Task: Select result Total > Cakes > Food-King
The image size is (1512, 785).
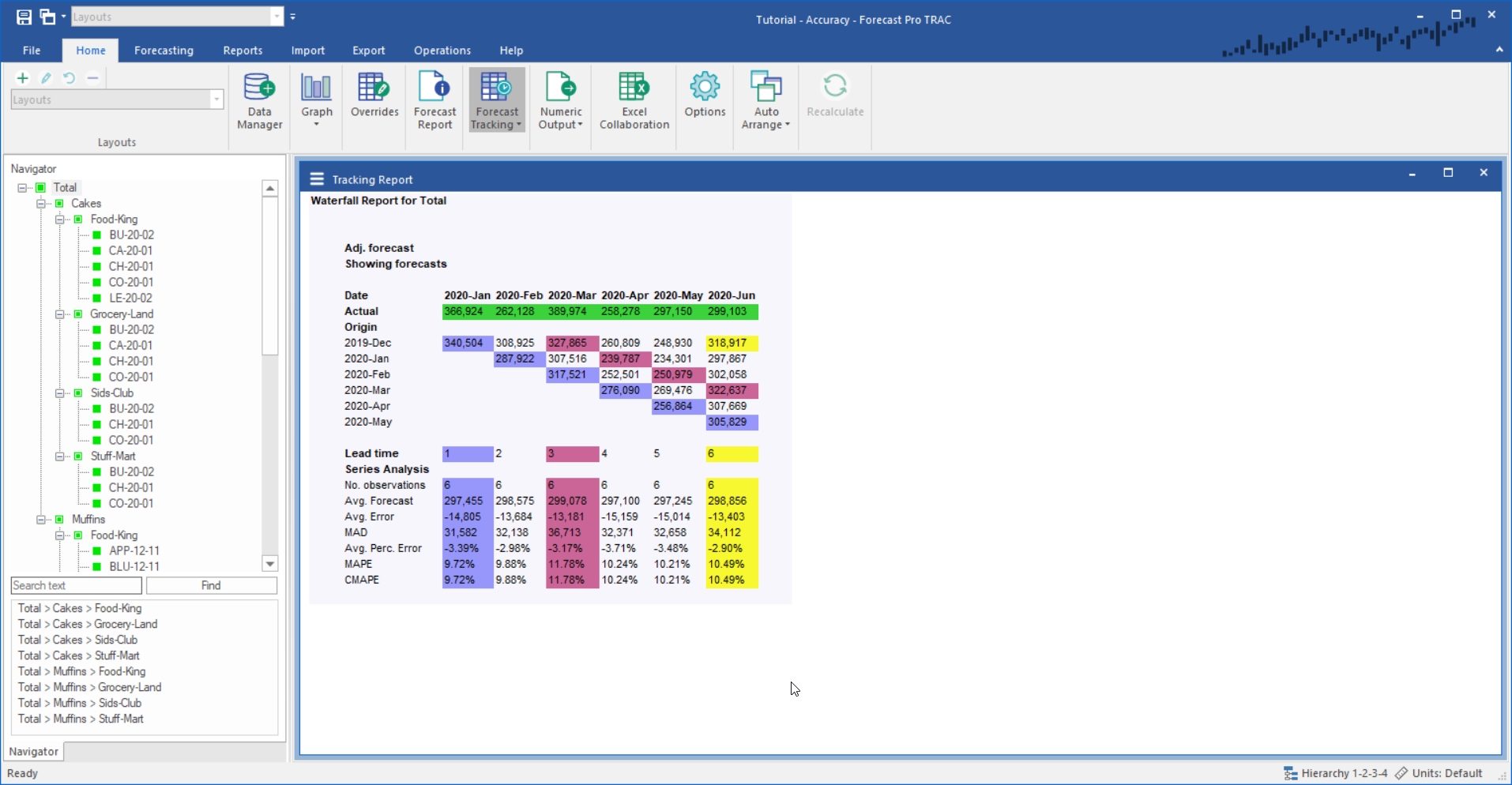Action: pos(80,608)
